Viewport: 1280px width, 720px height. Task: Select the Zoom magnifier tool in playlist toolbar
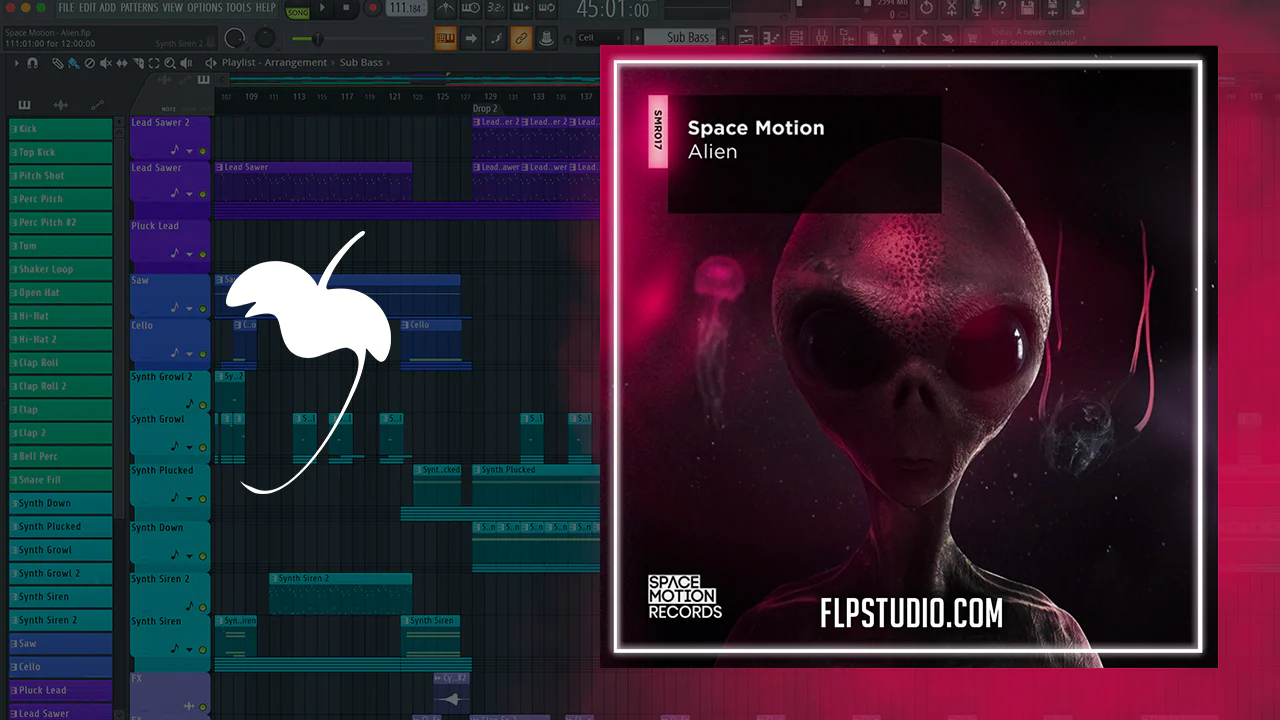tap(170, 63)
